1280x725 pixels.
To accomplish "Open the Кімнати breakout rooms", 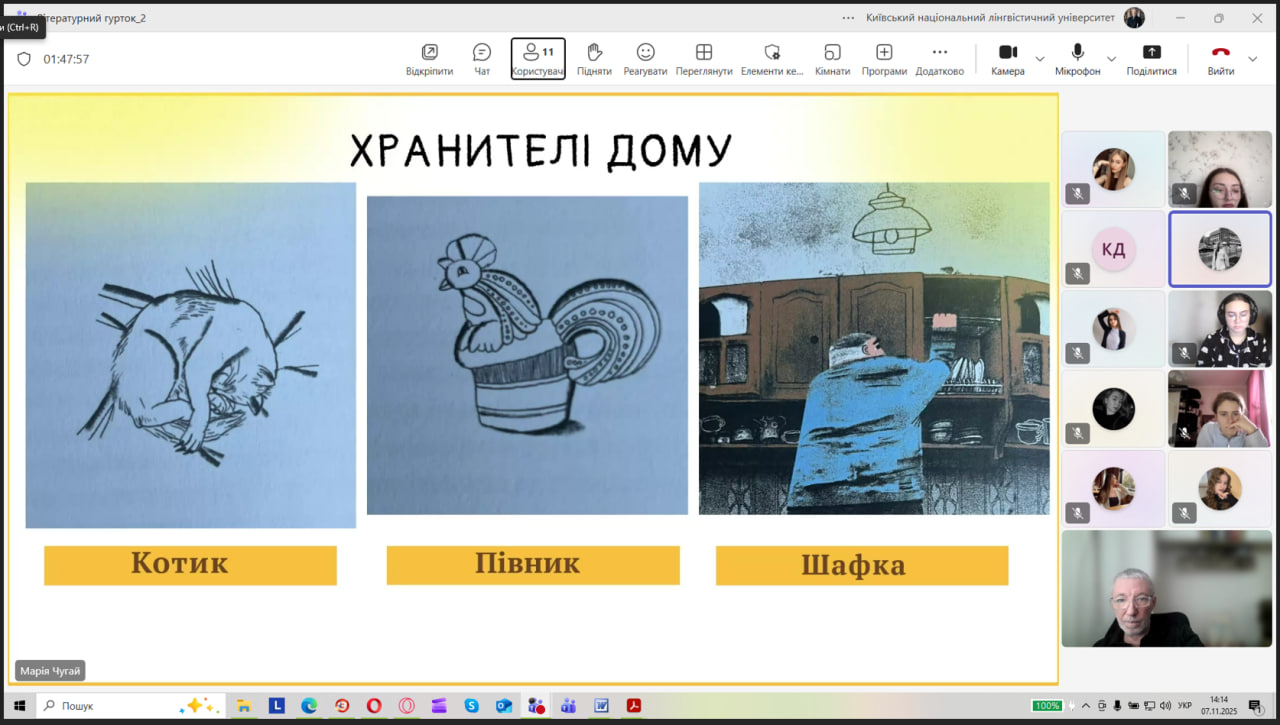I will point(832,58).
